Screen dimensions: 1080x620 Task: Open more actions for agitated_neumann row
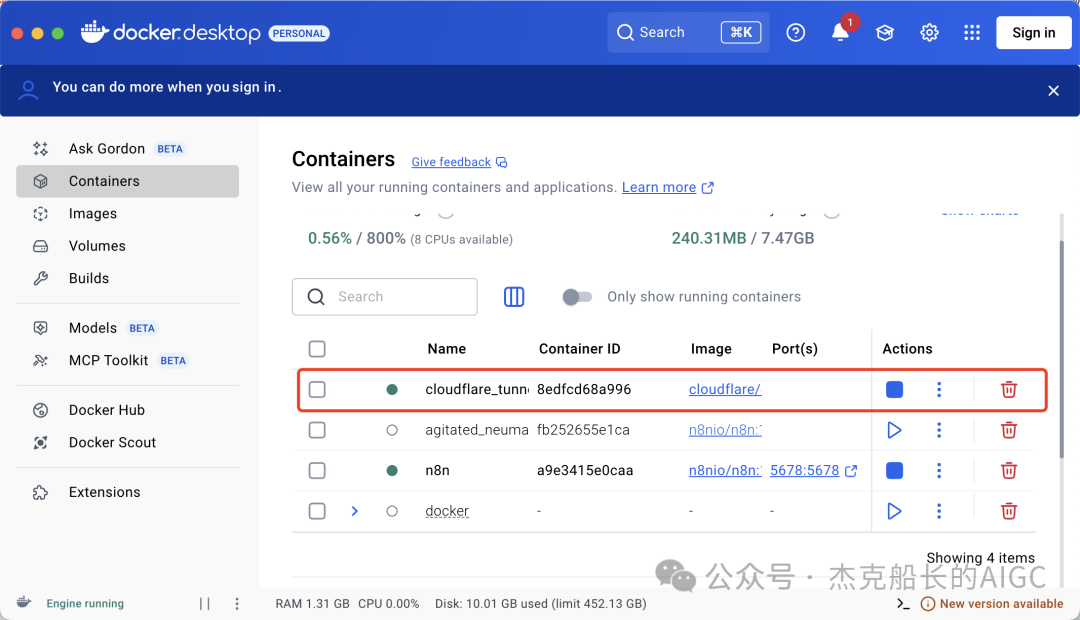(x=939, y=430)
